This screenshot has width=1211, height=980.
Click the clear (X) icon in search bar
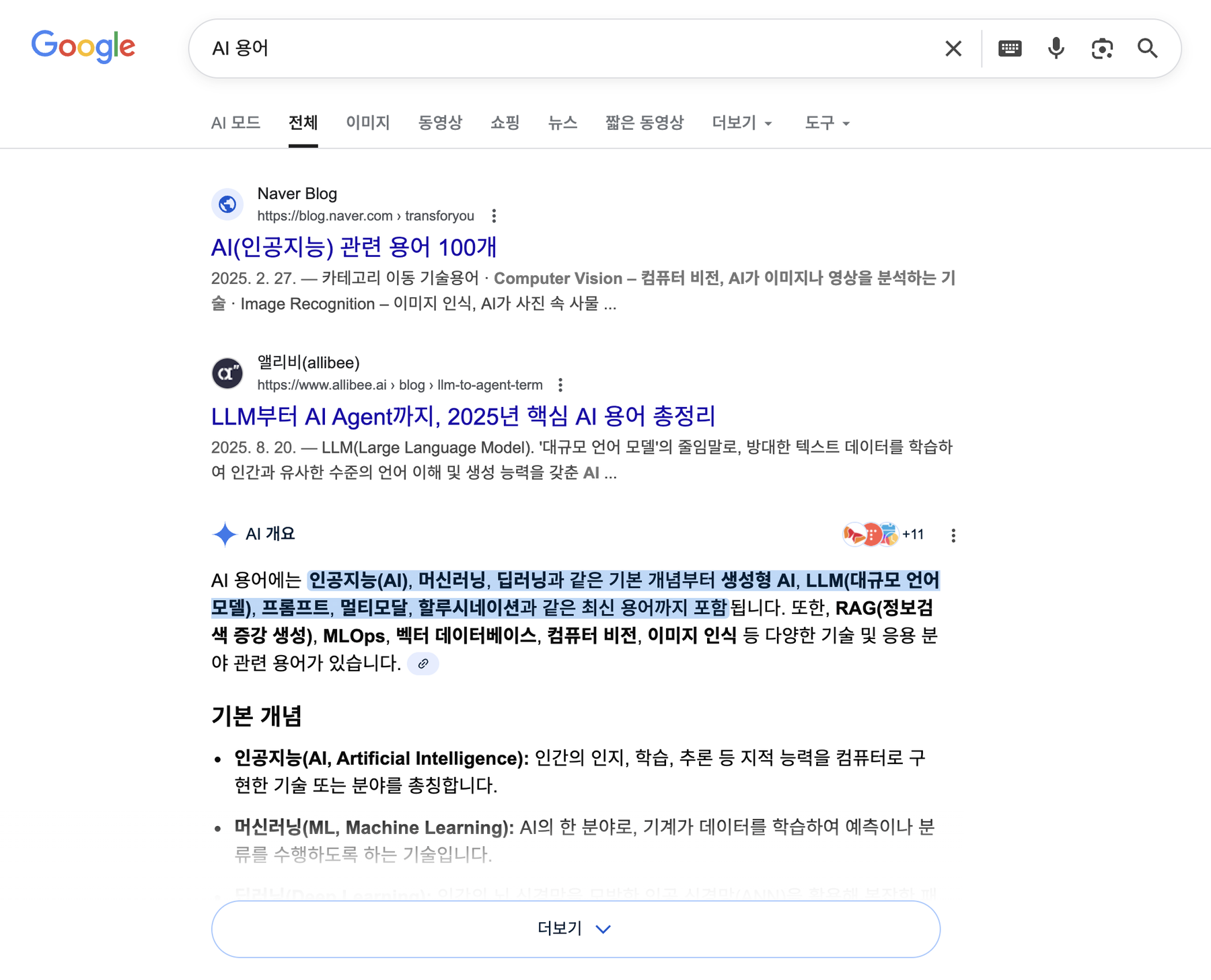pos(953,48)
